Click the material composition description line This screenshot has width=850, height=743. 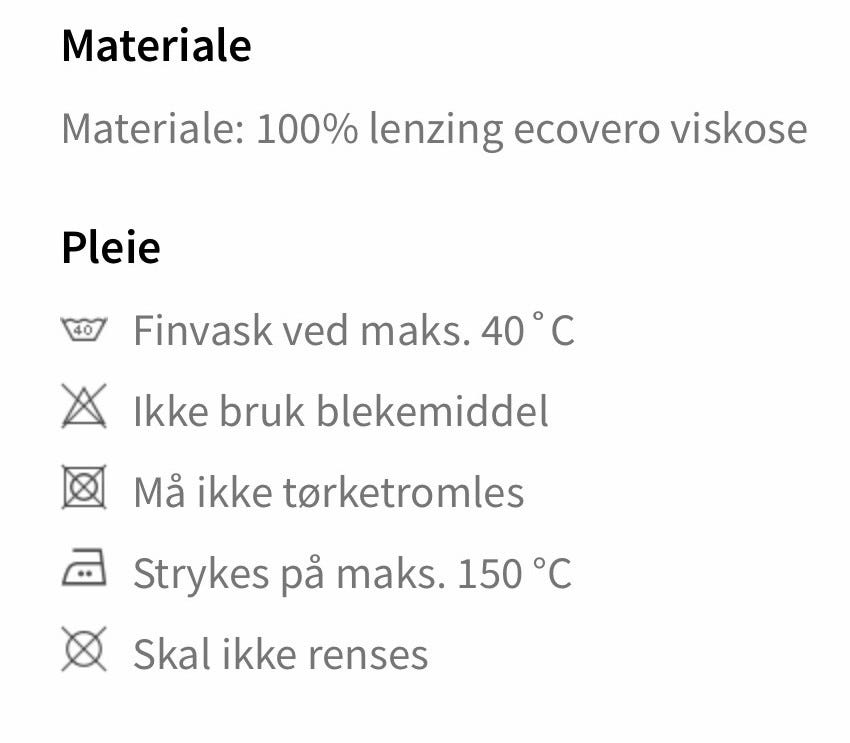pyautogui.click(x=433, y=129)
